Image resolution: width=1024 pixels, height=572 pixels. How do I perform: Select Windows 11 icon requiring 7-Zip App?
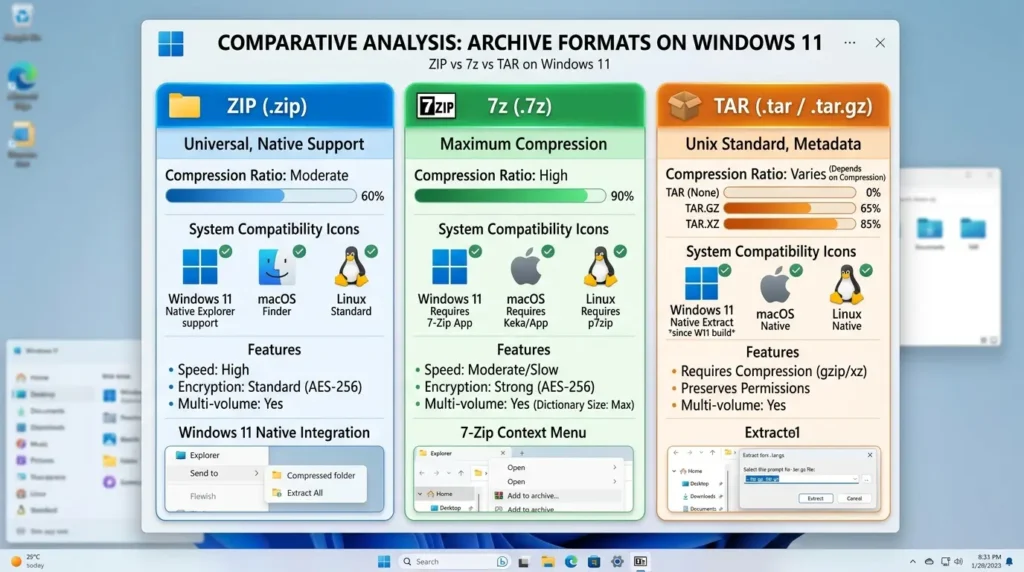coord(449,266)
